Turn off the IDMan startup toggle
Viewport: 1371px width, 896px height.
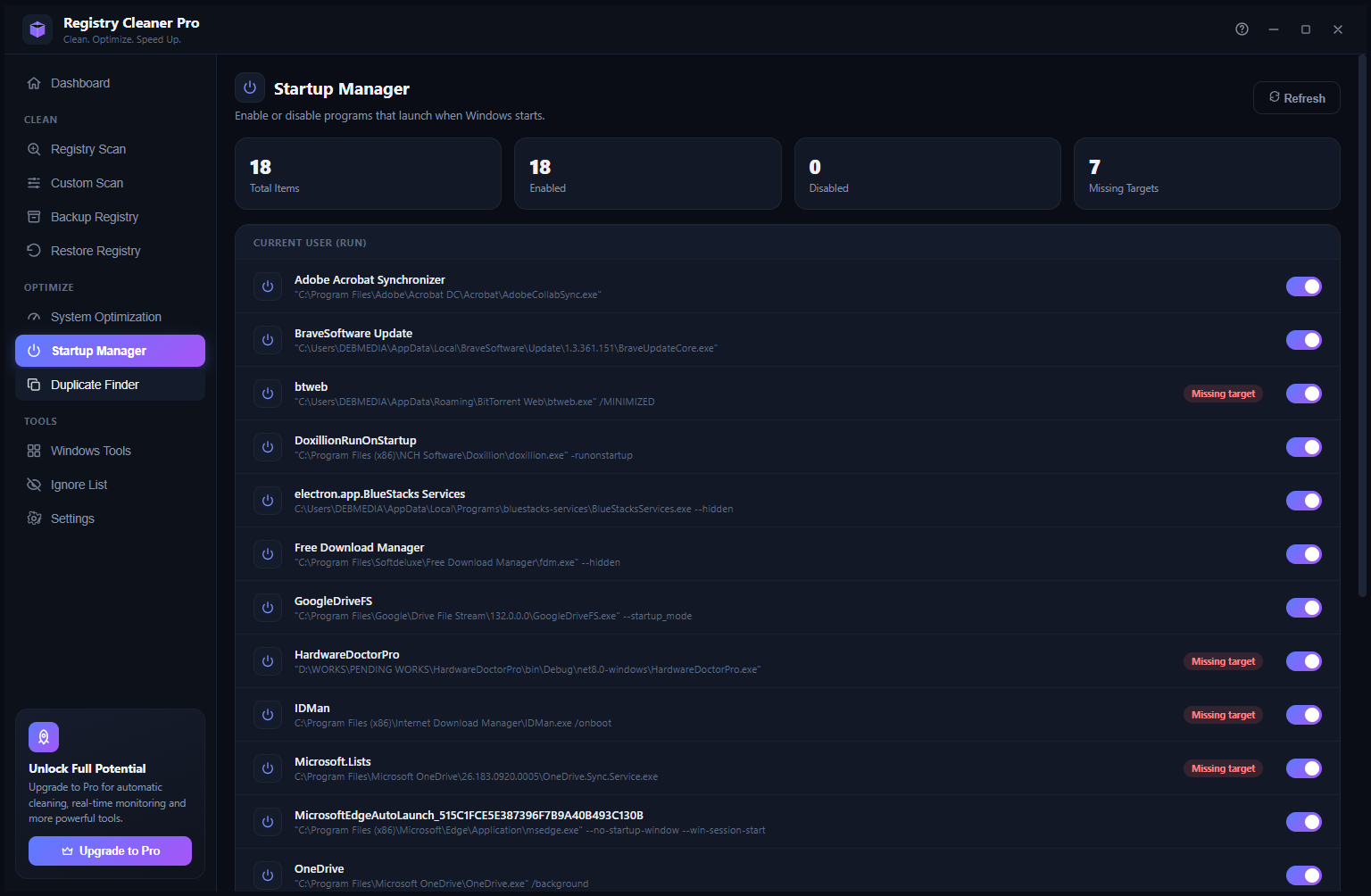[x=1304, y=715]
